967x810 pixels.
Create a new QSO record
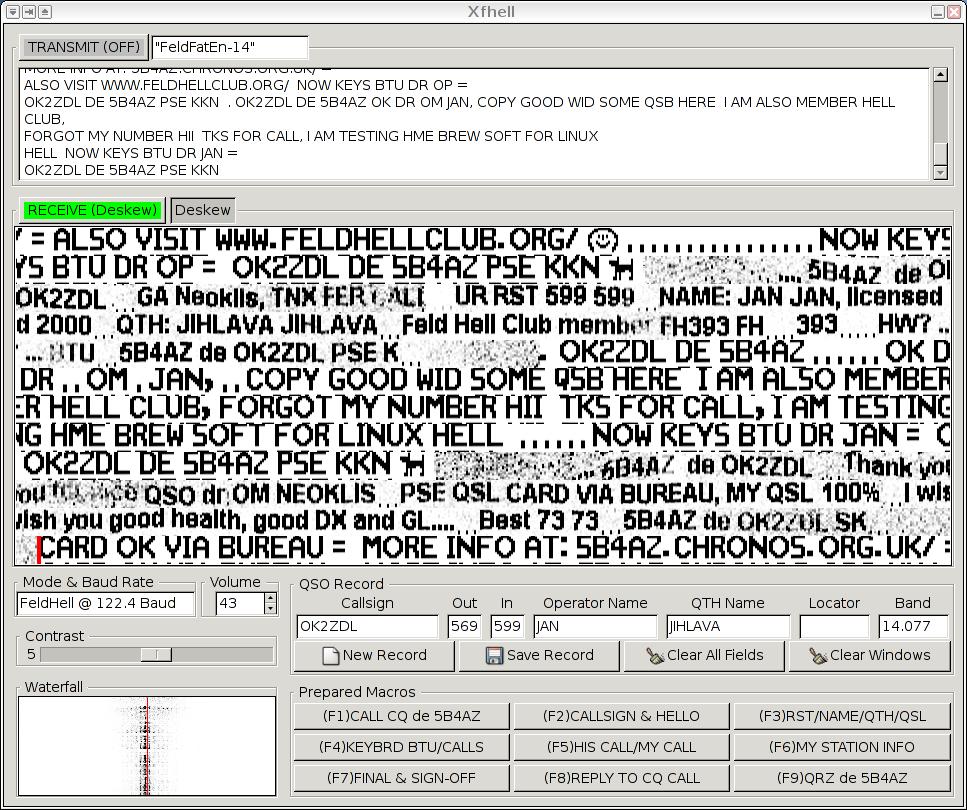(375, 656)
